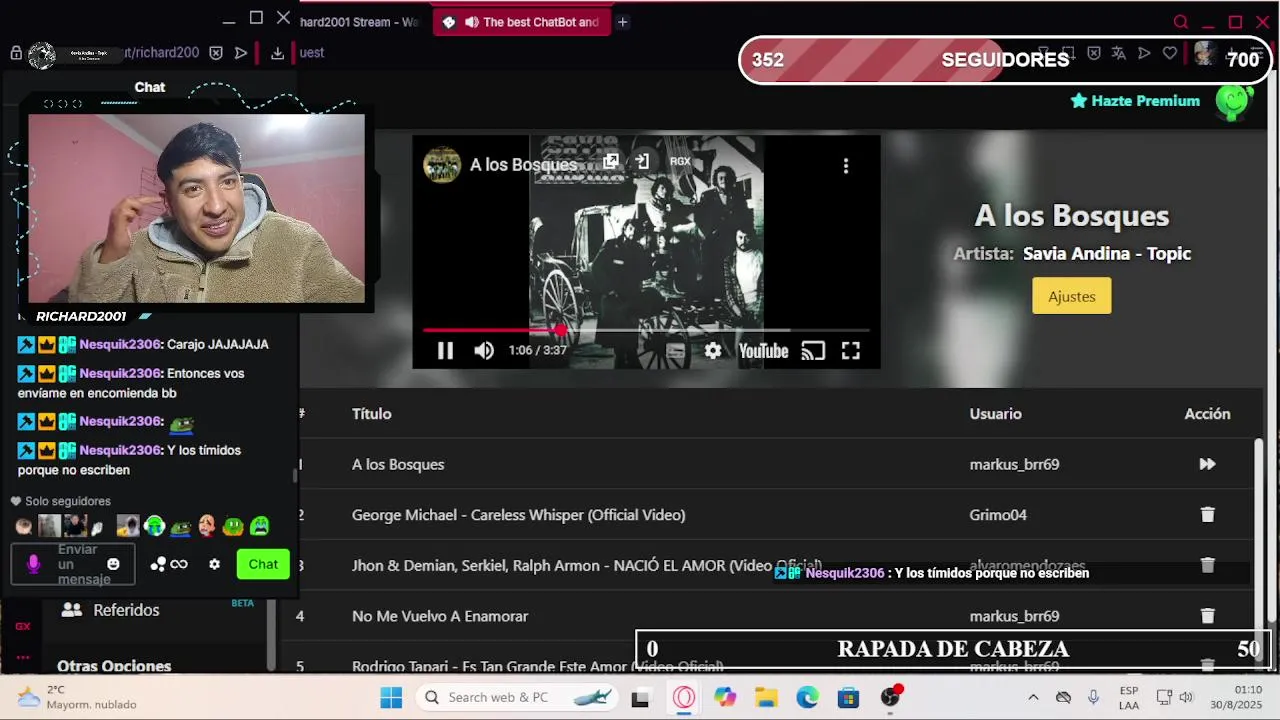Click Nesquik2306 username in 'Carajo JAJAJAJA' message

(120, 344)
